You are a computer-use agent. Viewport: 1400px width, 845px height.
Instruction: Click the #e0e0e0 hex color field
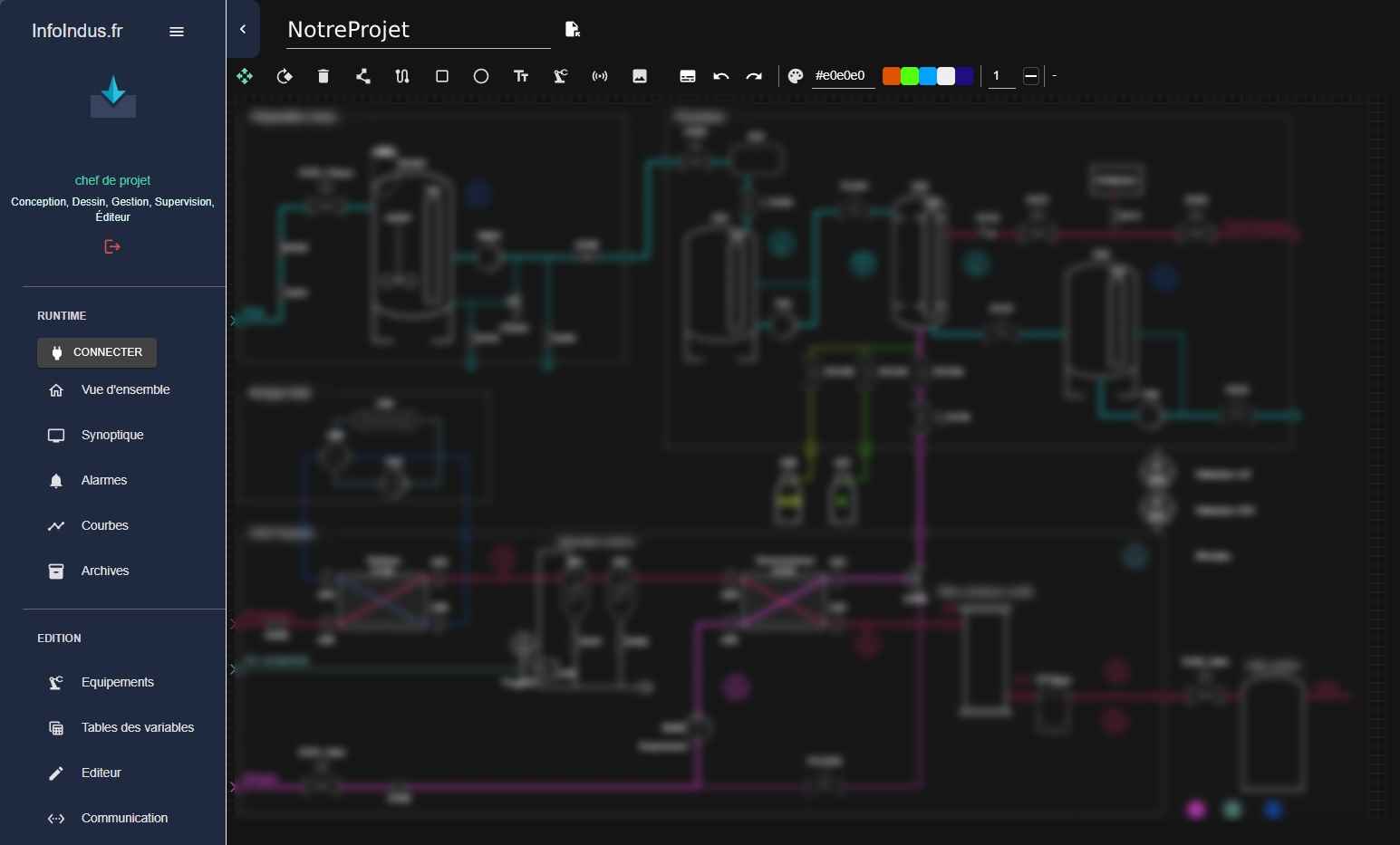[843, 76]
